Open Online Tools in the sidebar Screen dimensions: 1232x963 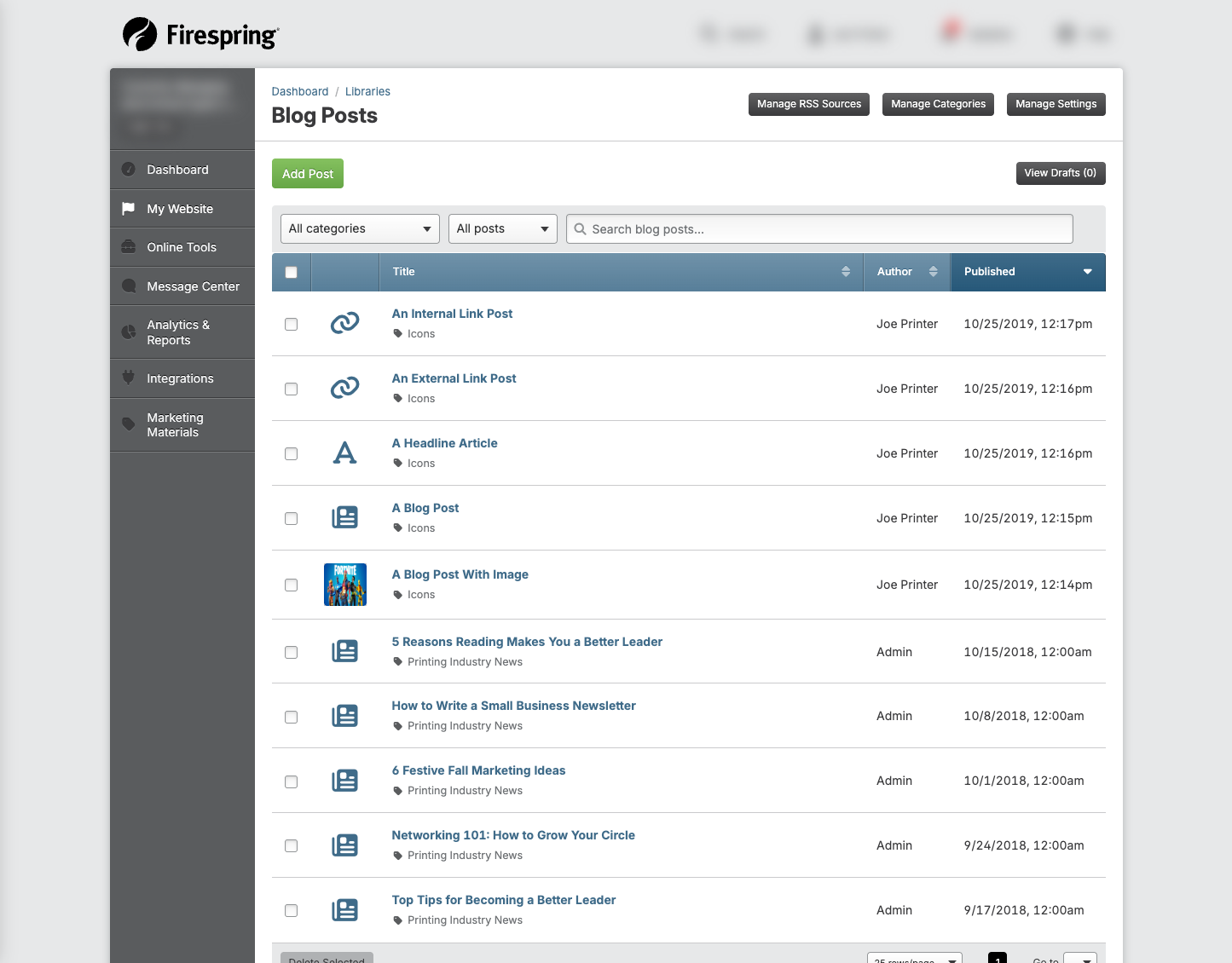[182, 247]
